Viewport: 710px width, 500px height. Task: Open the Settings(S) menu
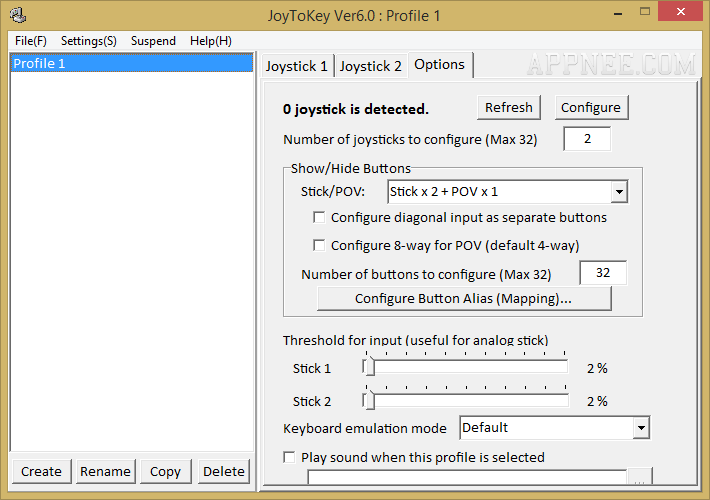[89, 41]
